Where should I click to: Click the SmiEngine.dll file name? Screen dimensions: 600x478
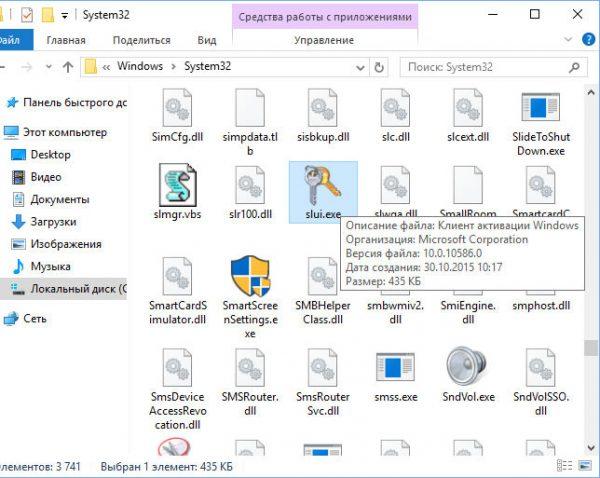pyautogui.click(x=468, y=312)
